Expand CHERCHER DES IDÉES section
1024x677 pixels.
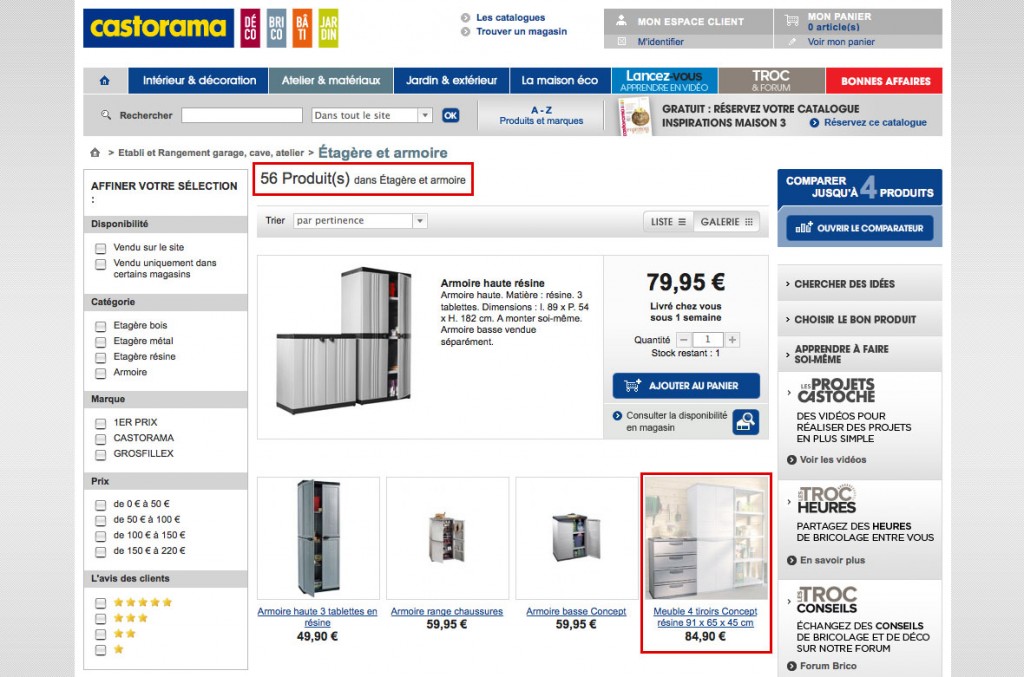point(859,284)
